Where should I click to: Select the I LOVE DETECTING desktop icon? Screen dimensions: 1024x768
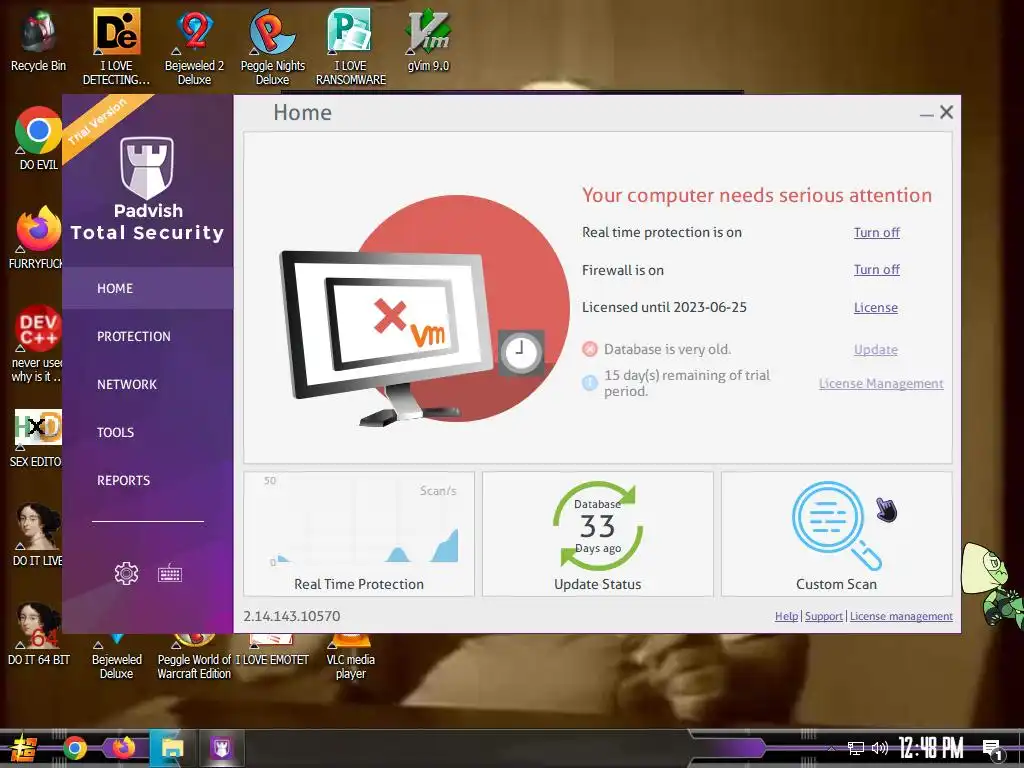click(x=116, y=46)
